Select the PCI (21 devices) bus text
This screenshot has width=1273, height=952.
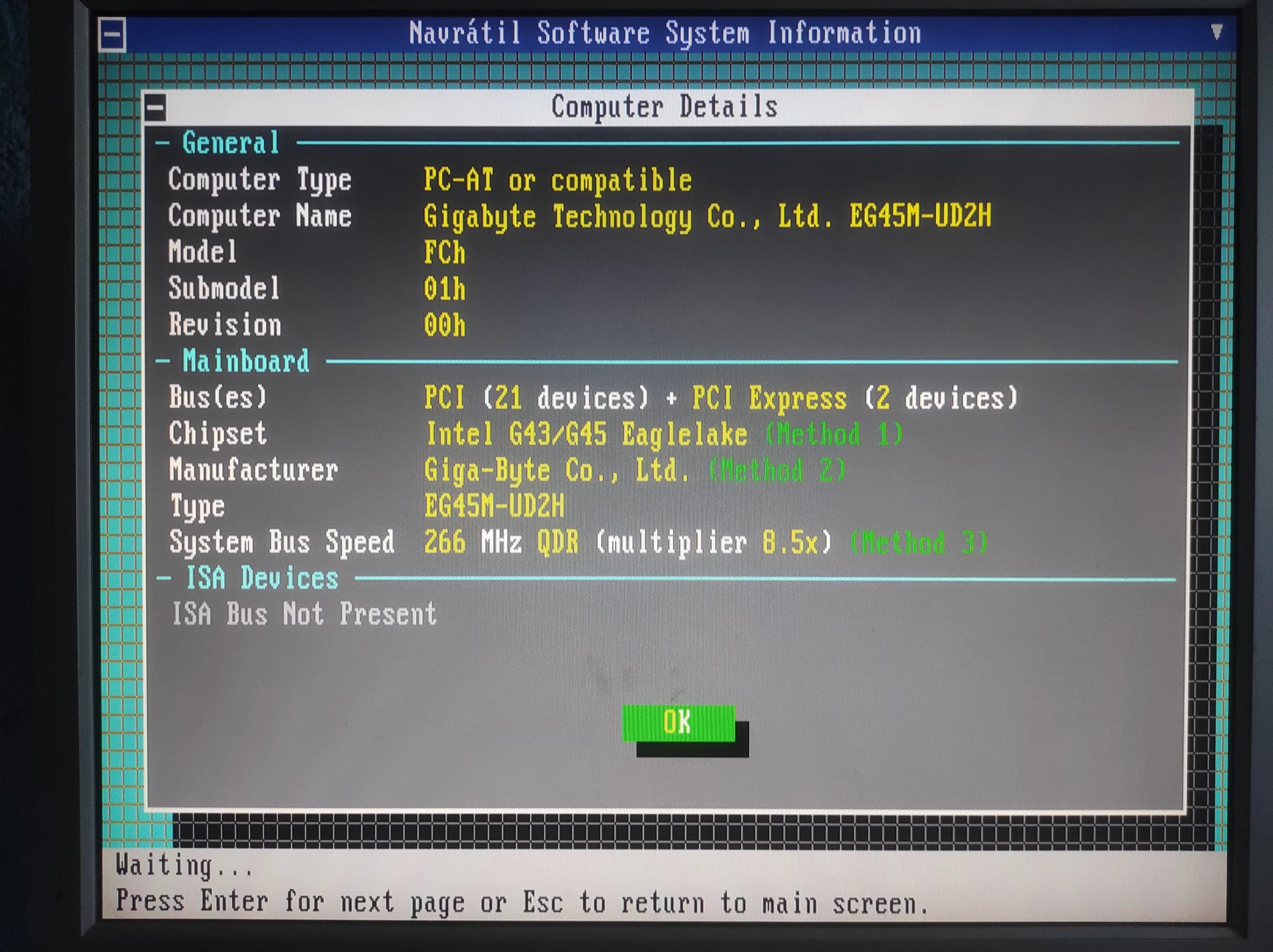click(536, 398)
